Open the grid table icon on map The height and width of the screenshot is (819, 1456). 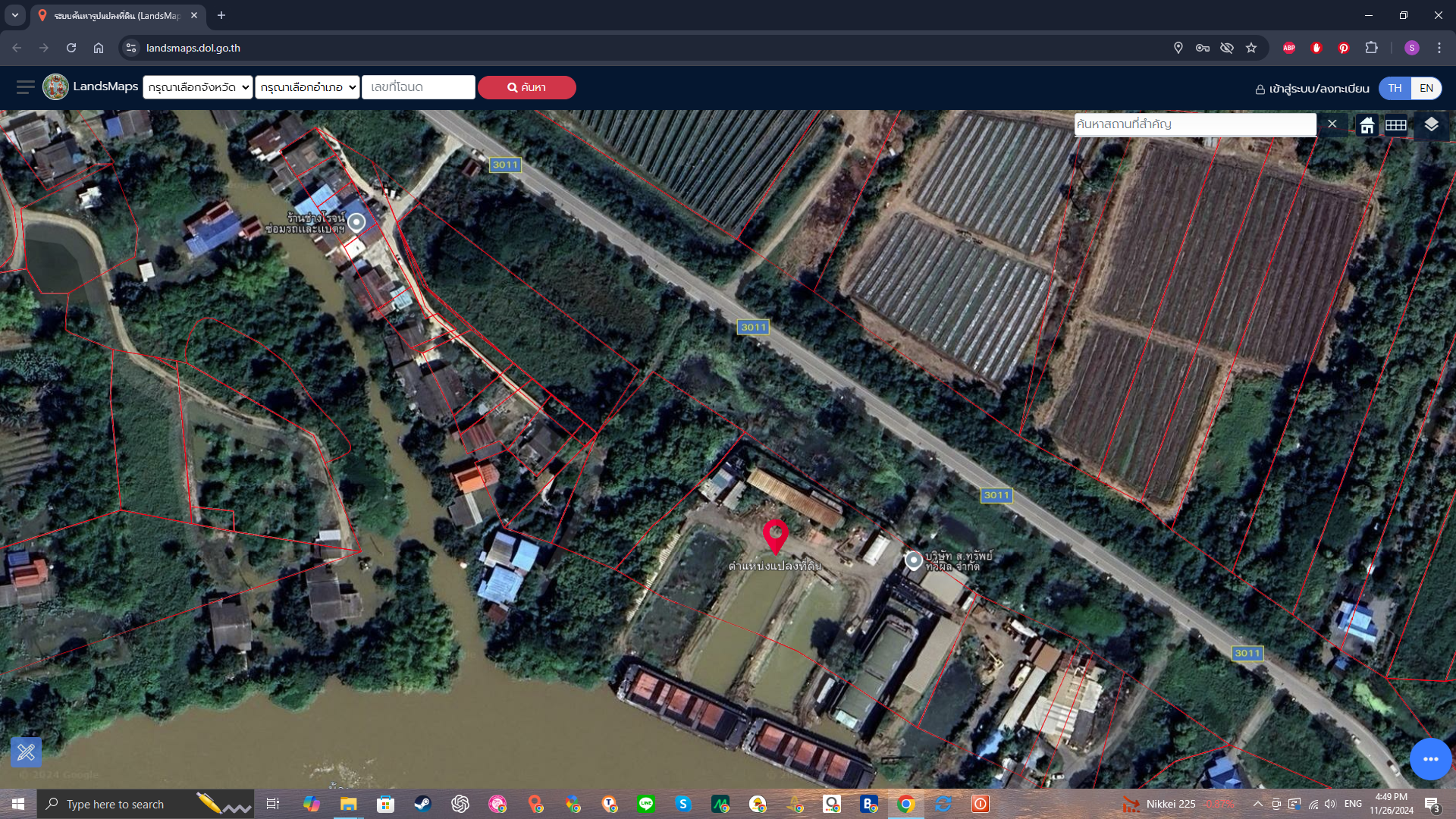coord(1396,125)
